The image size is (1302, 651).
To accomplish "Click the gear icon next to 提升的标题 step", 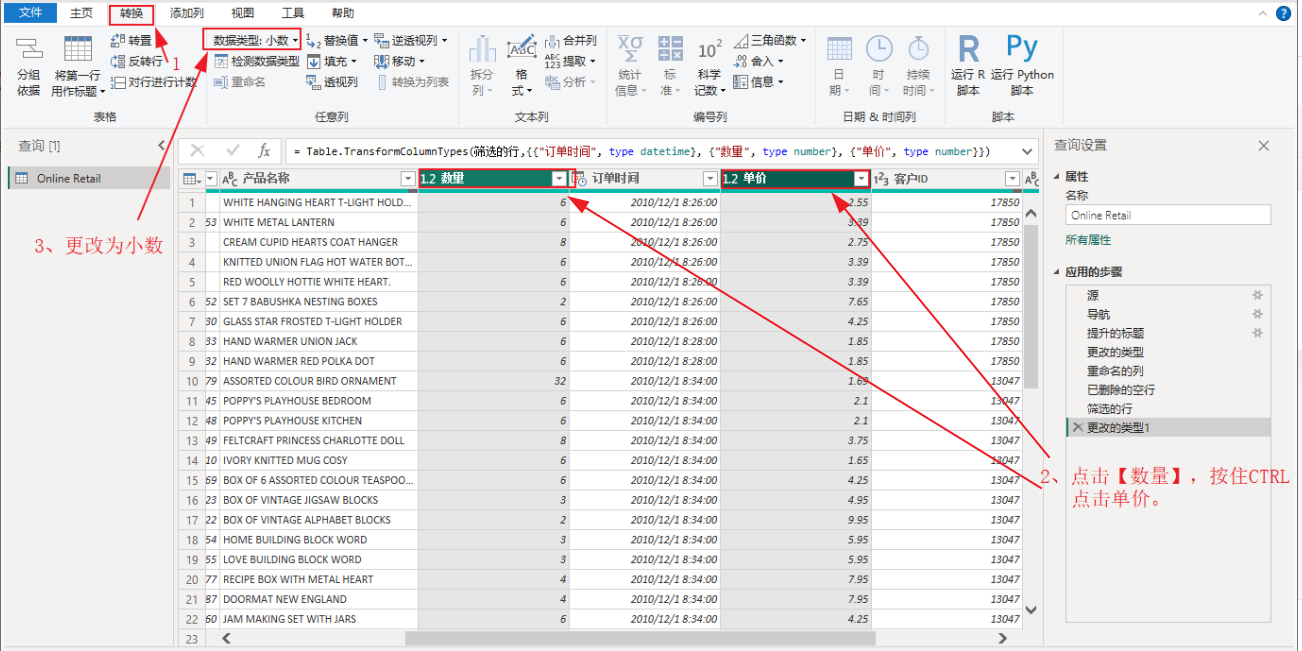I will (x=1258, y=333).
